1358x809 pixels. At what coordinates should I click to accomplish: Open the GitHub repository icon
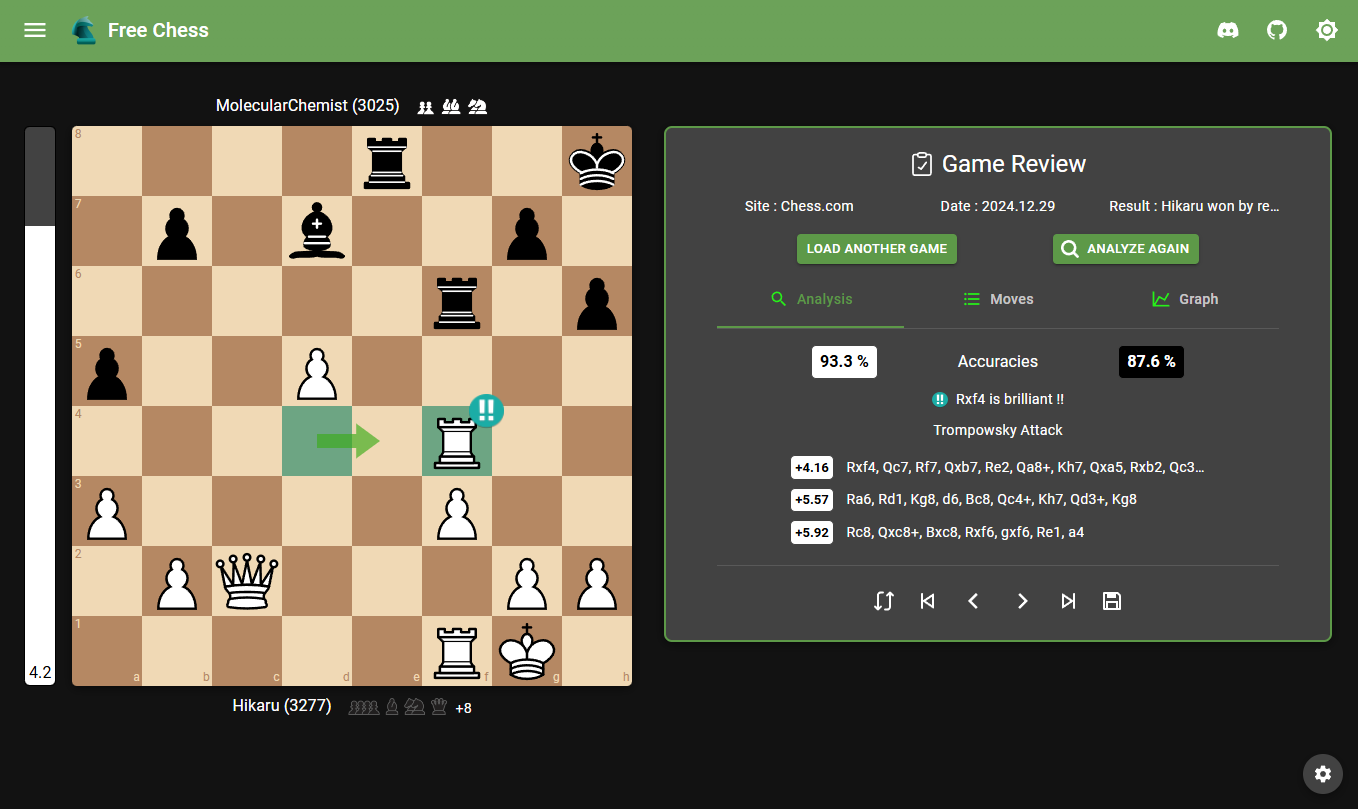[1277, 30]
